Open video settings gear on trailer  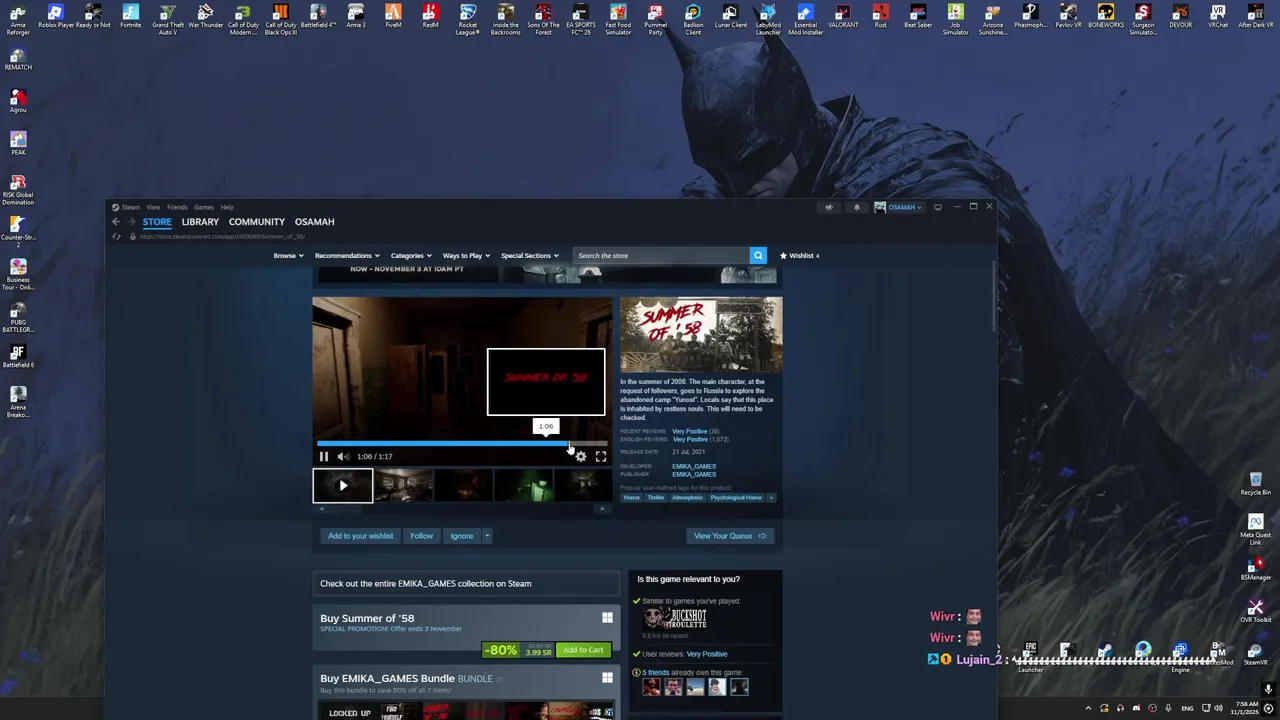click(x=581, y=456)
